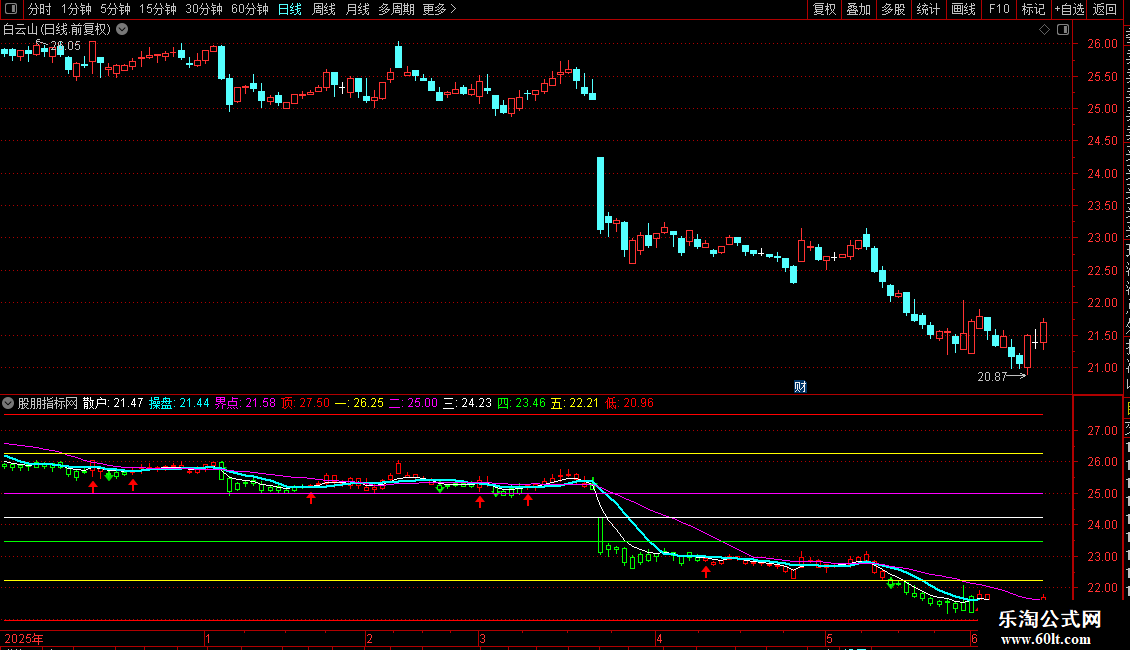Image resolution: width=1130 pixels, height=650 pixels.
Task: Click the 叠加 overlay button
Action: click(x=859, y=9)
